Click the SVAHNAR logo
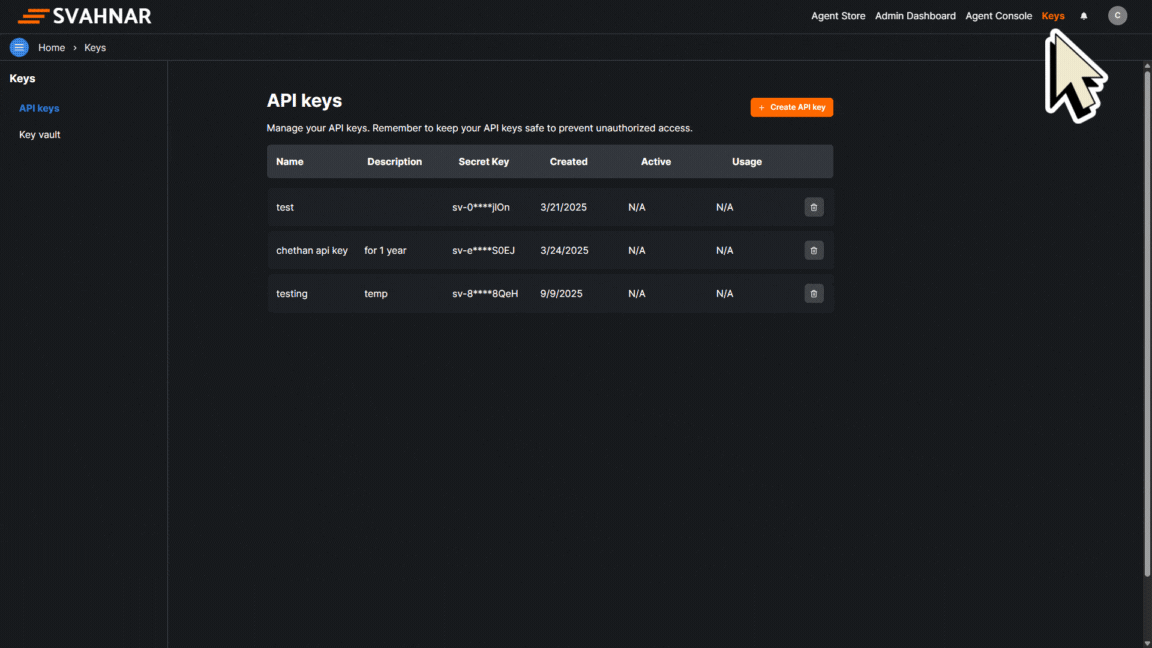The image size is (1152, 648). click(x=85, y=16)
